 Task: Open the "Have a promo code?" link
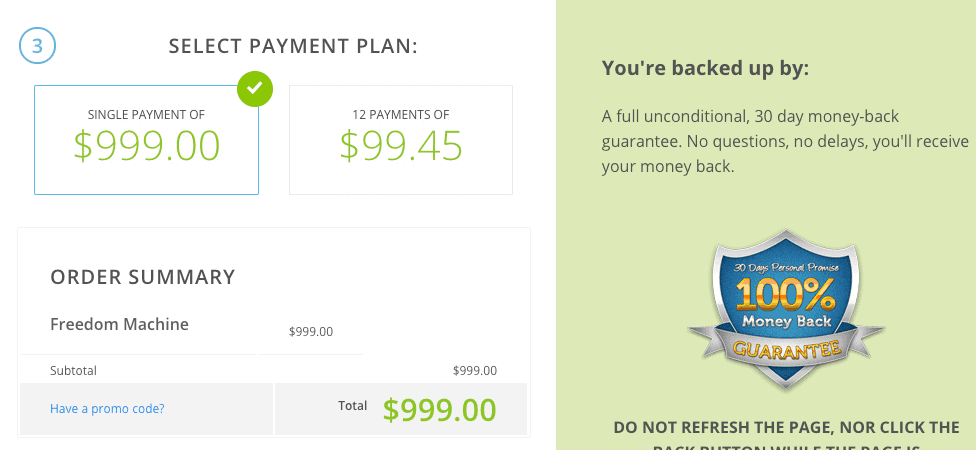click(x=107, y=409)
